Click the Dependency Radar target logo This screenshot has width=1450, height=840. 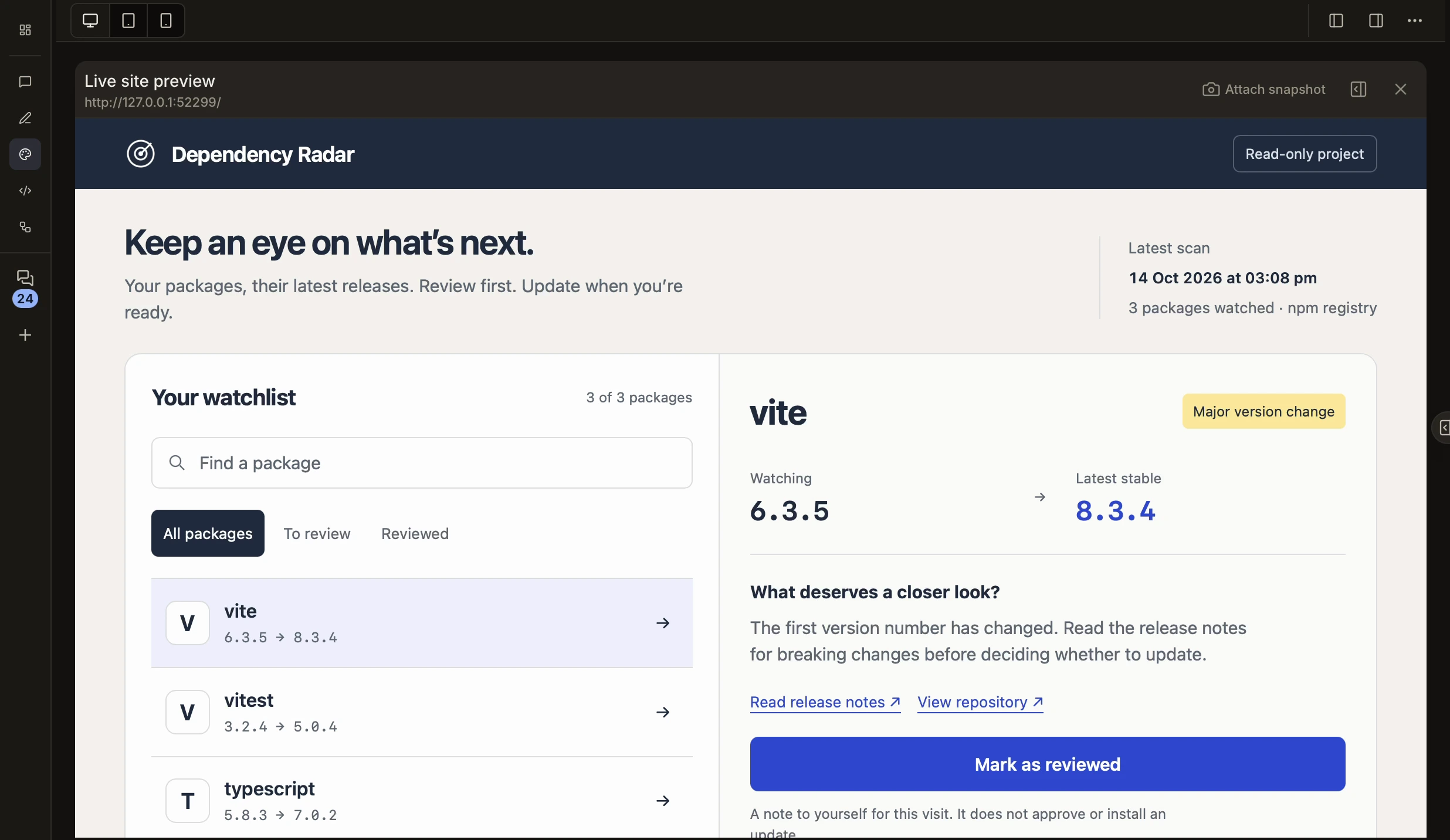141,154
